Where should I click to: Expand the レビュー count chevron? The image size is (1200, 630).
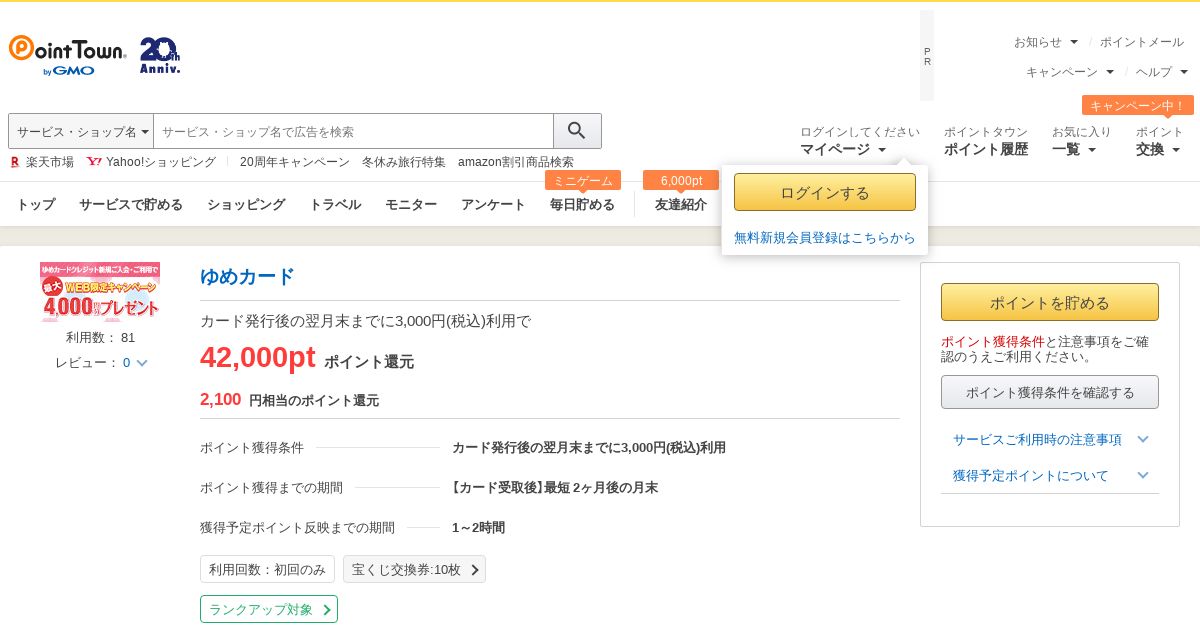coord(141,363)
